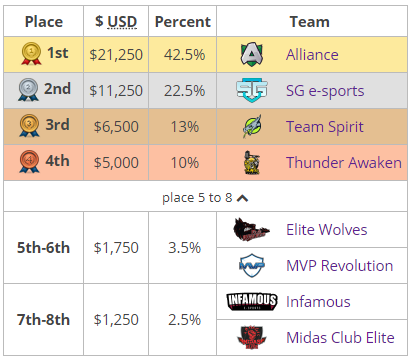412x360 pixels.
Task: Click the Team Spirit logo icon
Action: pyautogui.click(x=252, y=126)
